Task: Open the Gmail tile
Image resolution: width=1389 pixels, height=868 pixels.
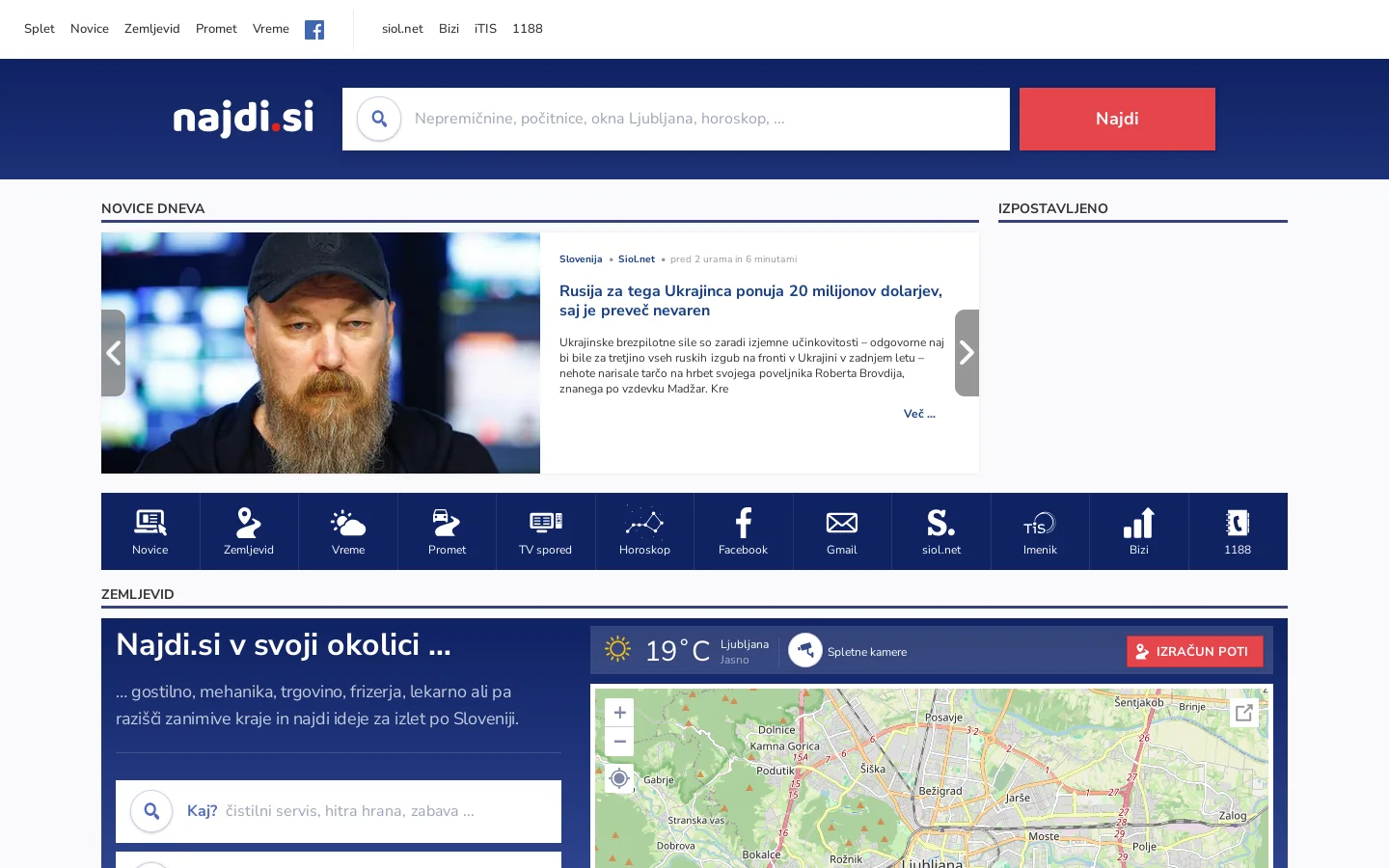Action: [x=842, y=531]
